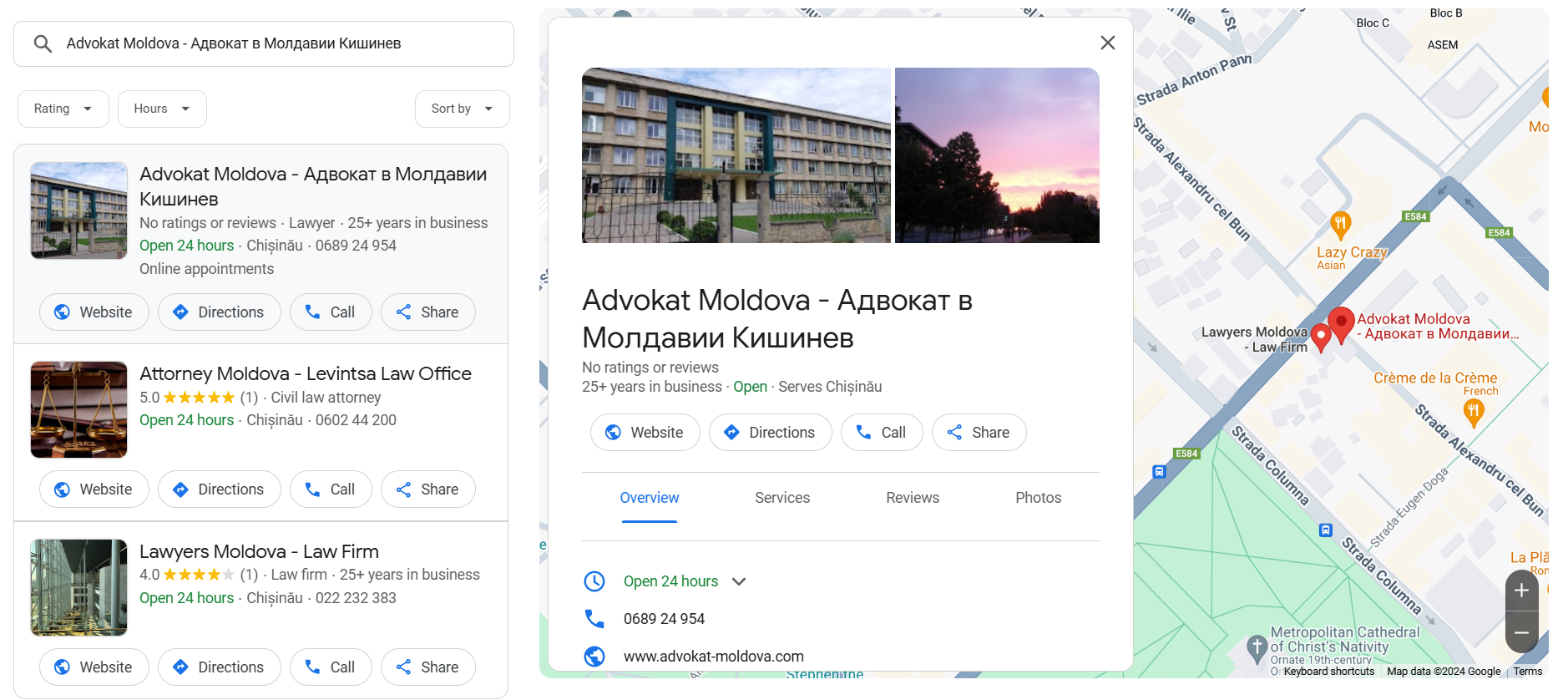Open www.advokat-moldova.com link
Image resolution: width=1568 pixels, height=700 pixels.
click(714, 657)
